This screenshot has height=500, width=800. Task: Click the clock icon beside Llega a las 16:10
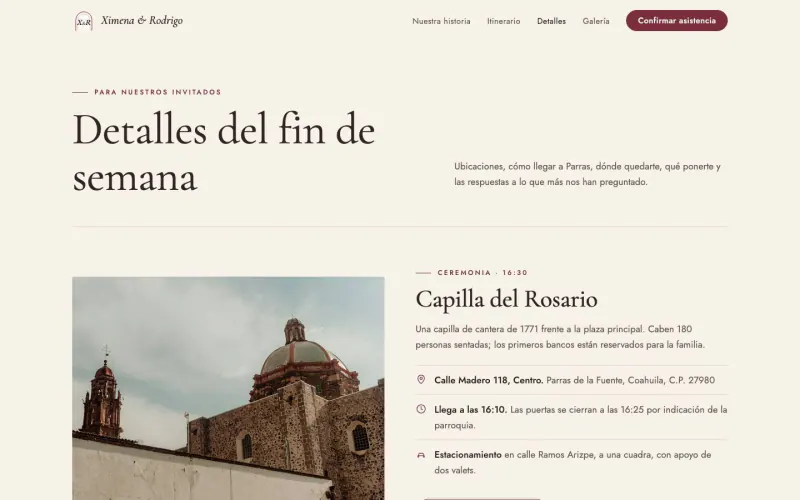tap(421, 409)
